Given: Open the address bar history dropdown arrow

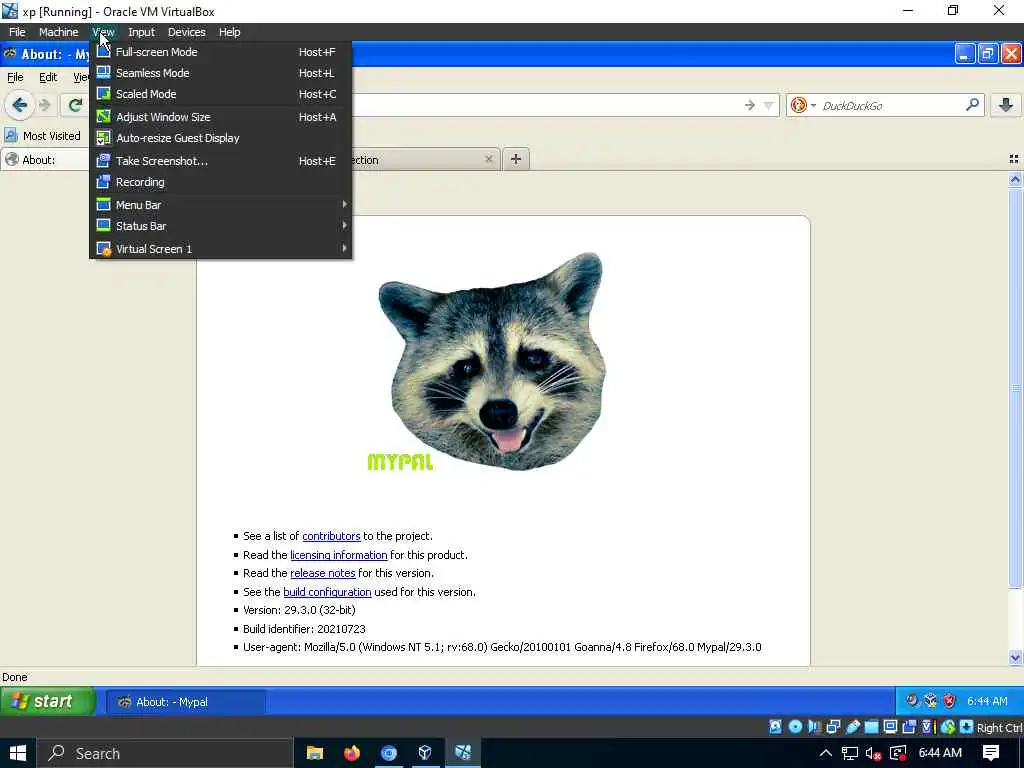Looking at the screenshot, I should [x=768, y=105].
